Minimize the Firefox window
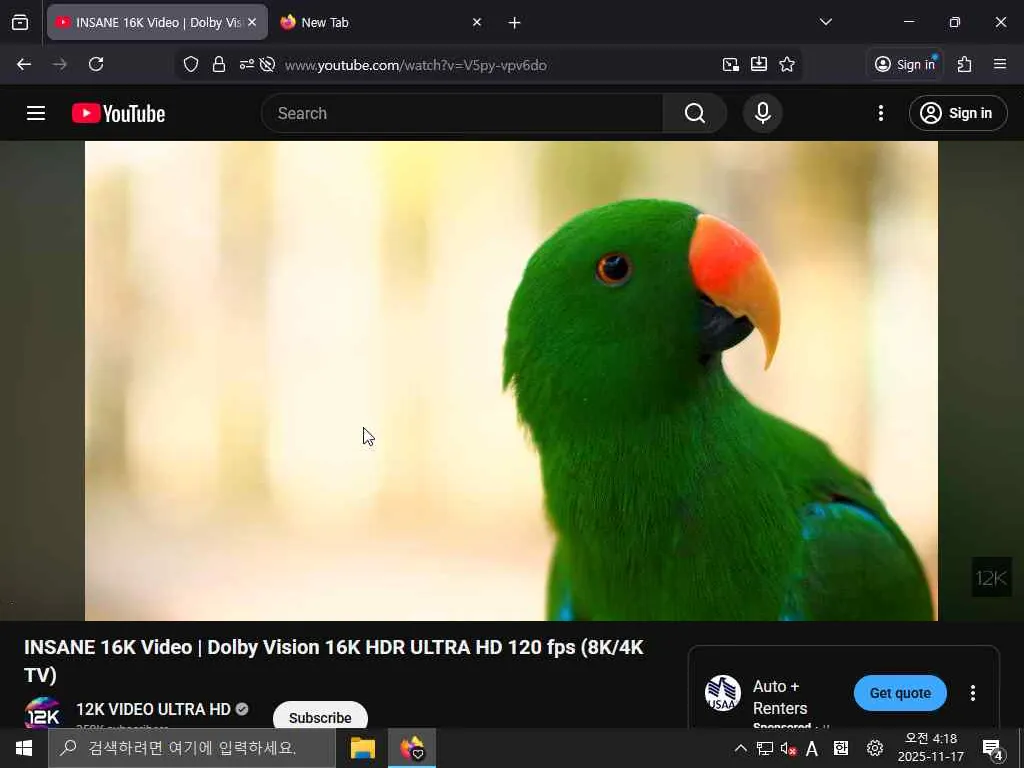Image resolution: width=1024 pixels, height=768 pixels. (908, 22)
